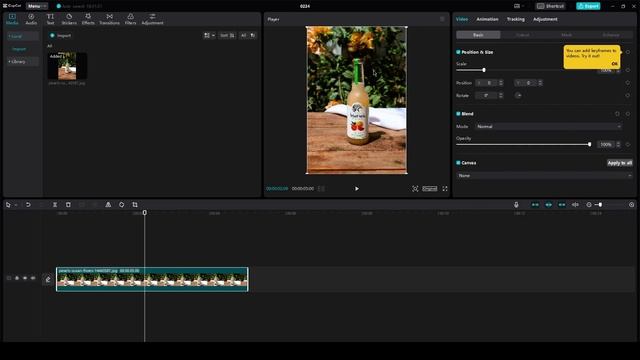Click the Apply to all button
The image size is (640, 360).
[620, 163]
